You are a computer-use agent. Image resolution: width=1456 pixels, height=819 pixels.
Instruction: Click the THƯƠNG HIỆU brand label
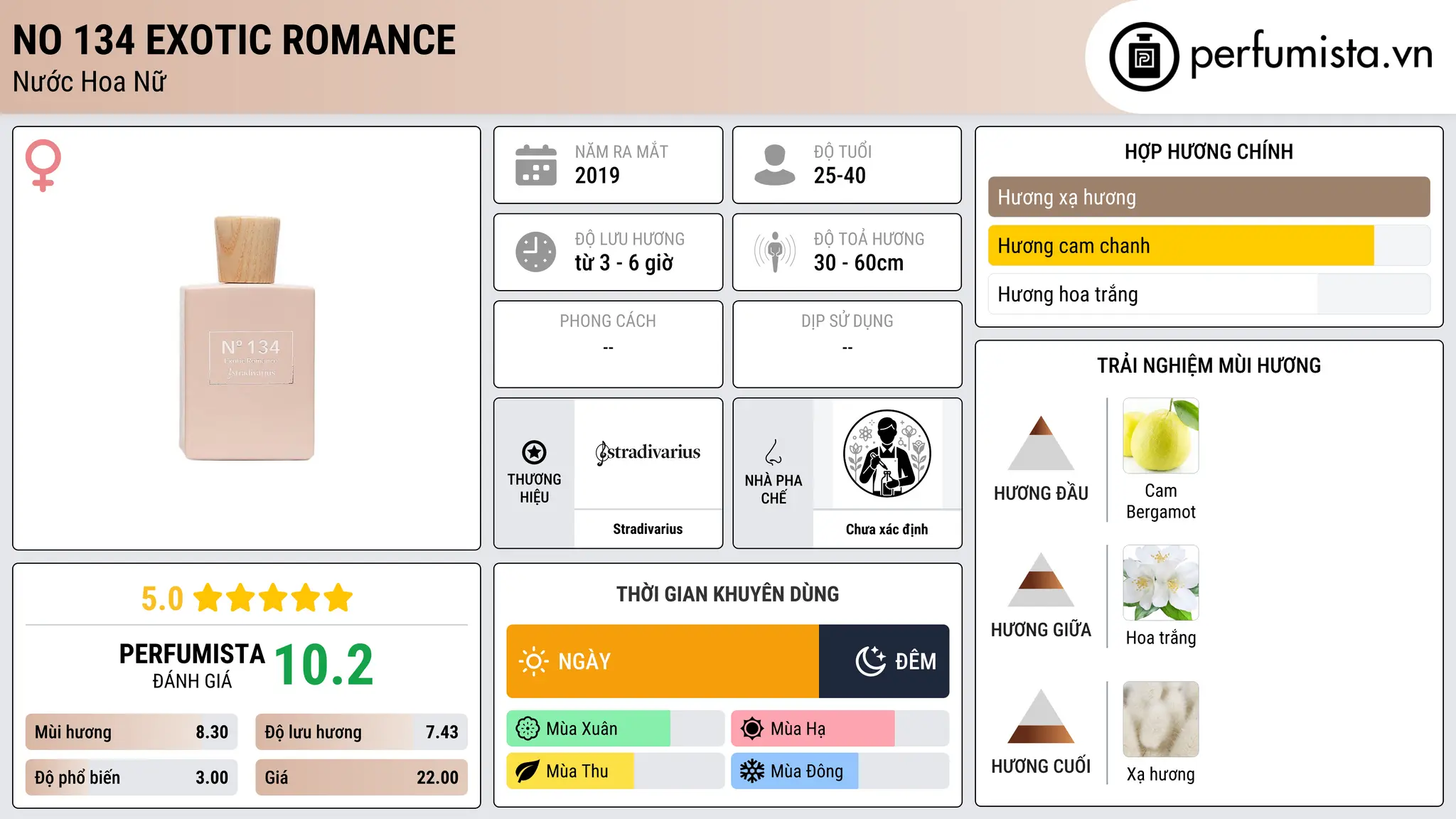[x=534, y=488]
